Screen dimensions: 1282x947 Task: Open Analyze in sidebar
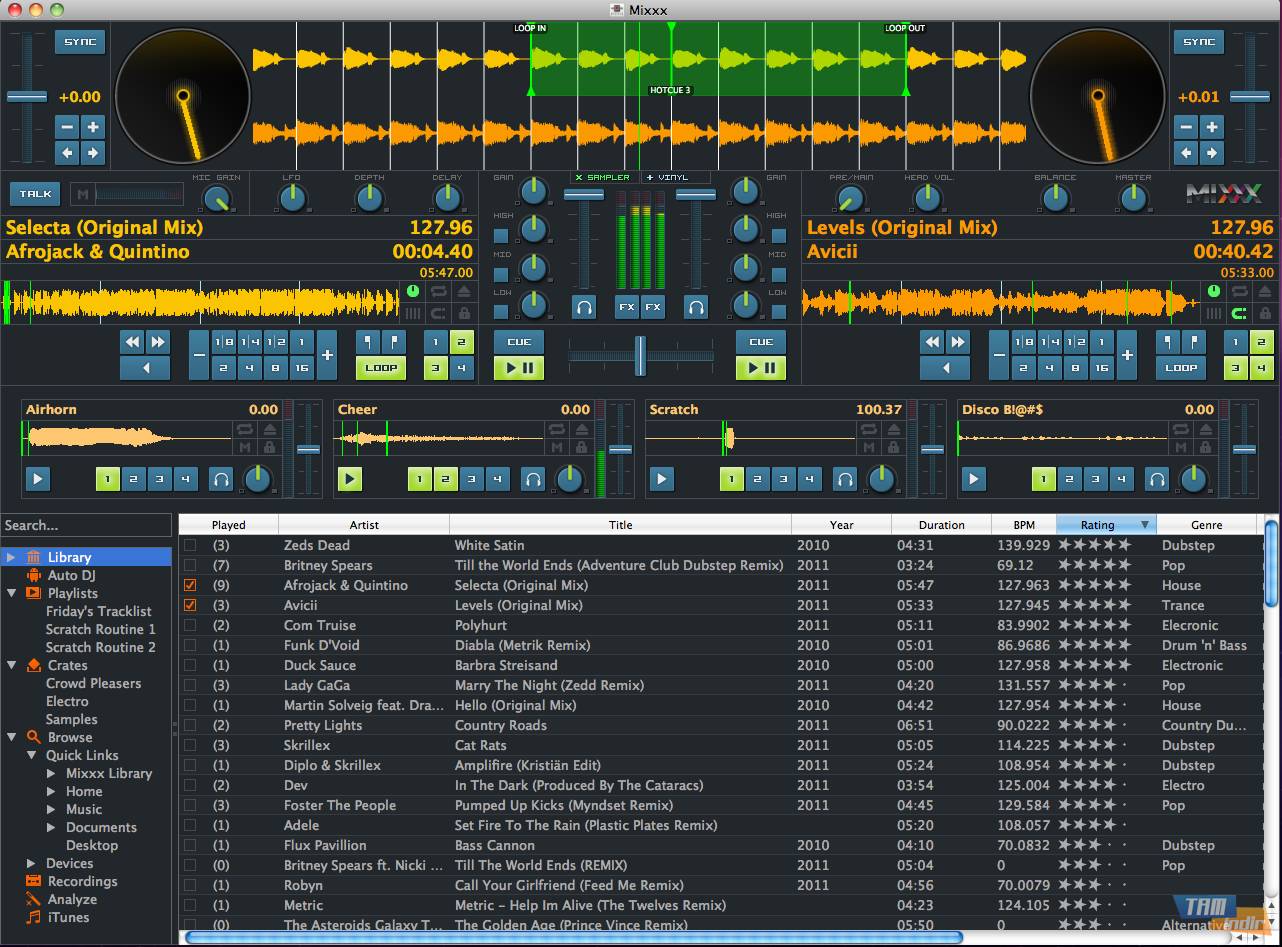click(72, 899)
